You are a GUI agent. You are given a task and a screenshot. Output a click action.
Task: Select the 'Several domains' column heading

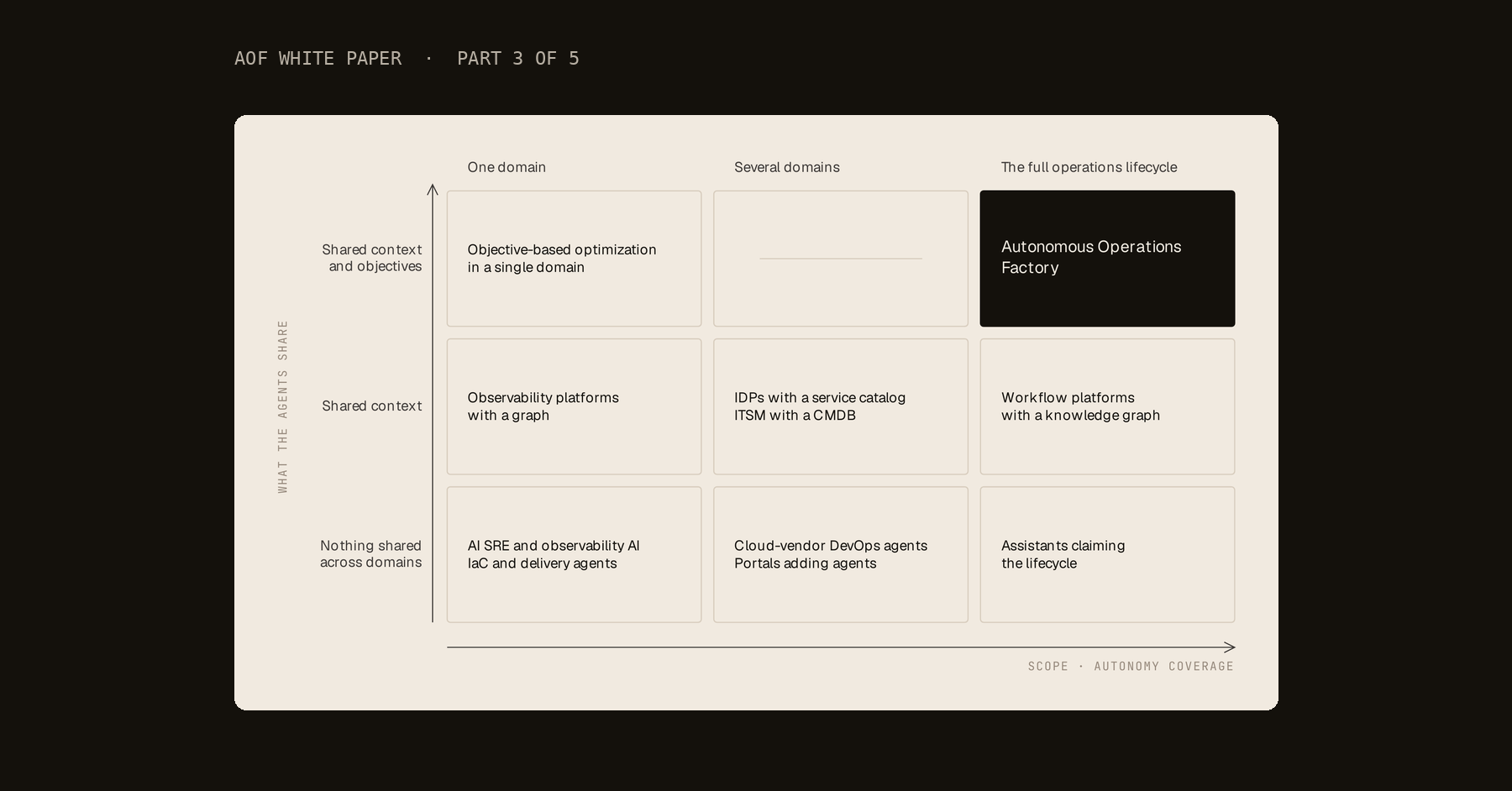787,167
